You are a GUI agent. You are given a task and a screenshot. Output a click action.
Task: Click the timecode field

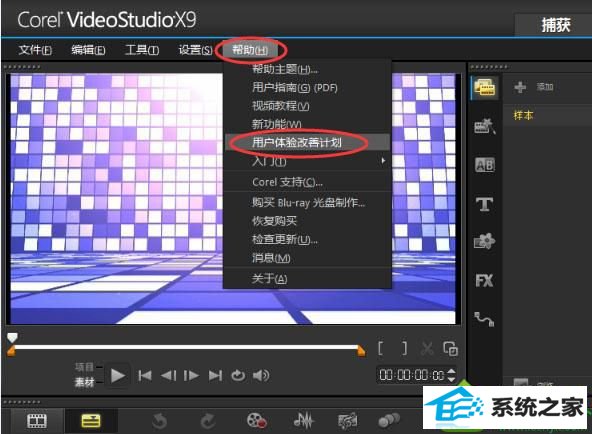tap(412, 375)
